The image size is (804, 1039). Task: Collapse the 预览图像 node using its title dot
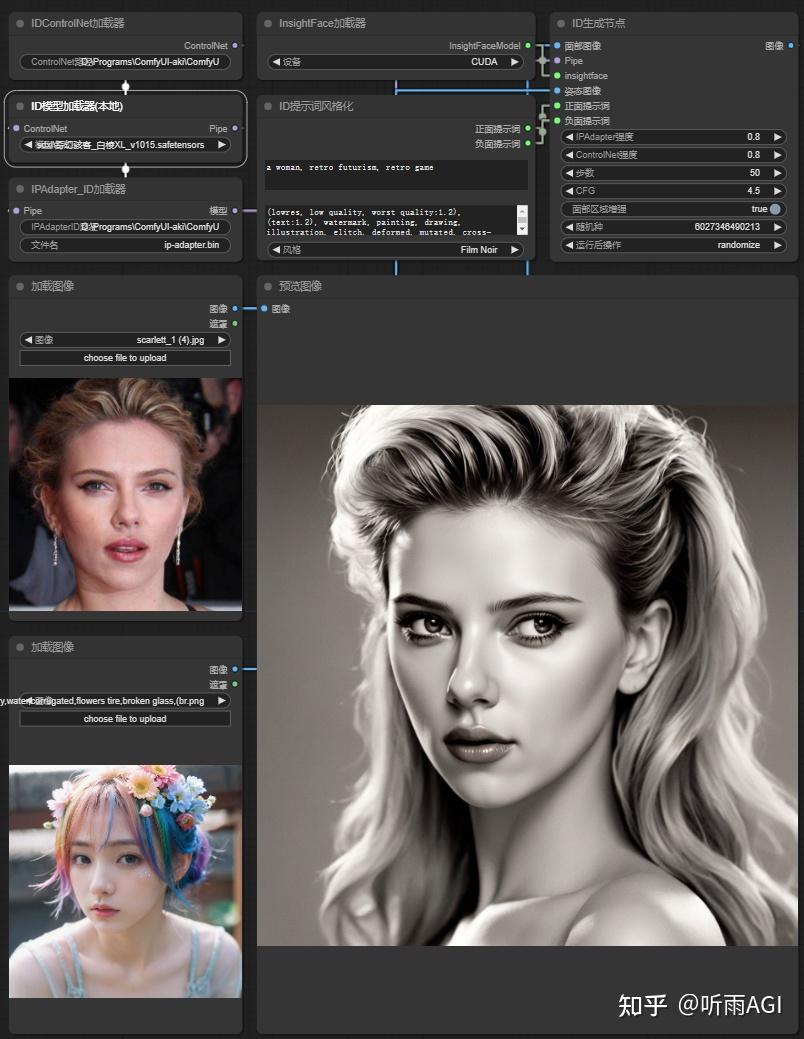[268, 286]
